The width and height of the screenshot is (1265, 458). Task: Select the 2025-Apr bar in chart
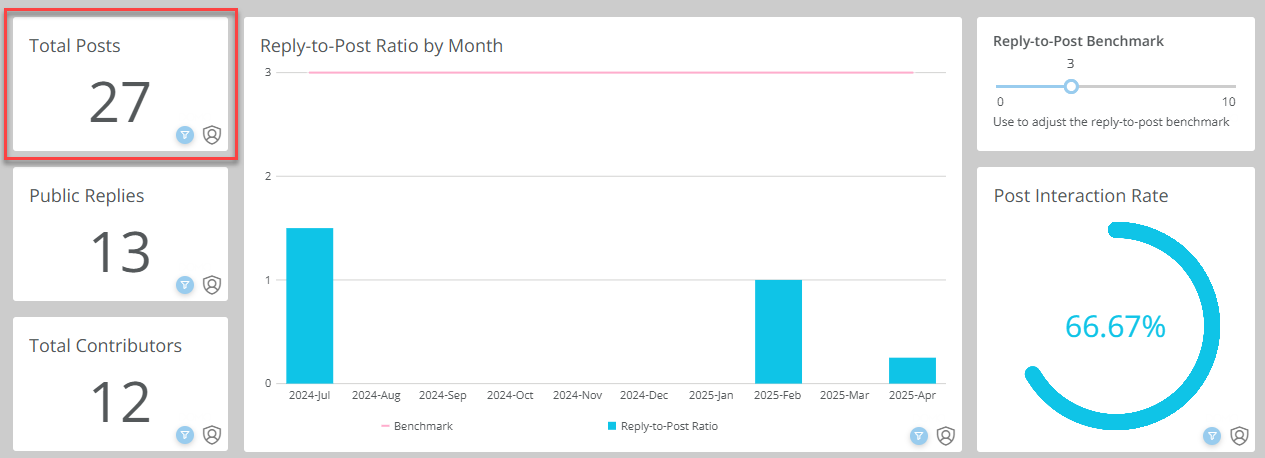[x=912, y=371]
